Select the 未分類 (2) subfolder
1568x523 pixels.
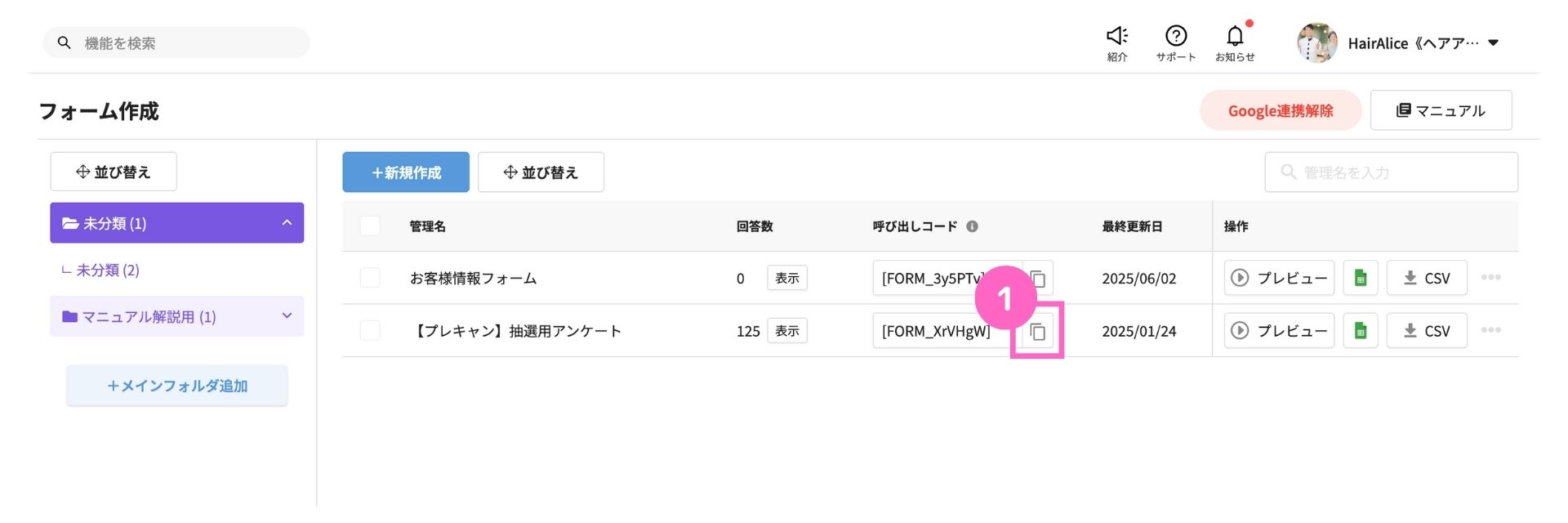click(x=108, y=270)
